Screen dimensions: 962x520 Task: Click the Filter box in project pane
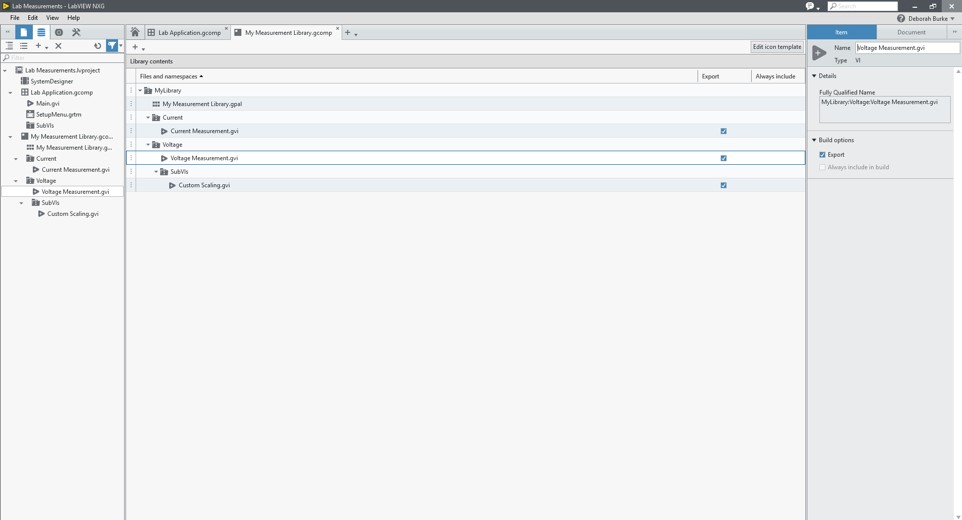click(63, 58)
